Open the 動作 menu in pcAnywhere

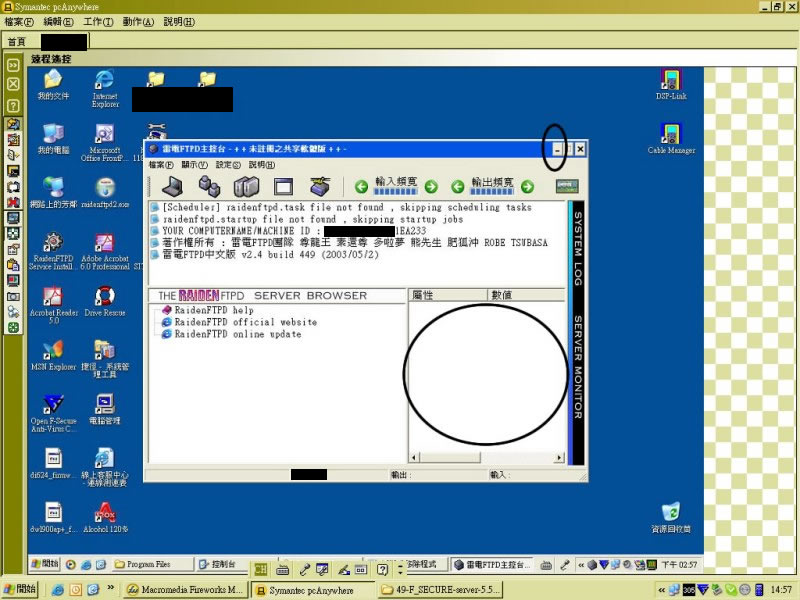pos(137,21)
